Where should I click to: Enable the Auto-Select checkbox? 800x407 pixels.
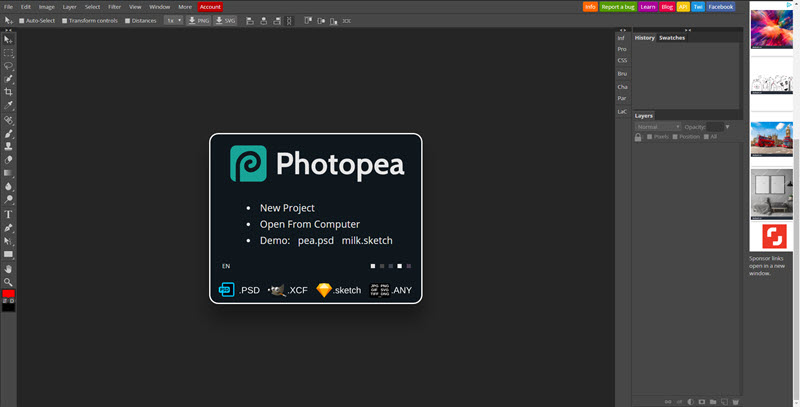[21, 21]
